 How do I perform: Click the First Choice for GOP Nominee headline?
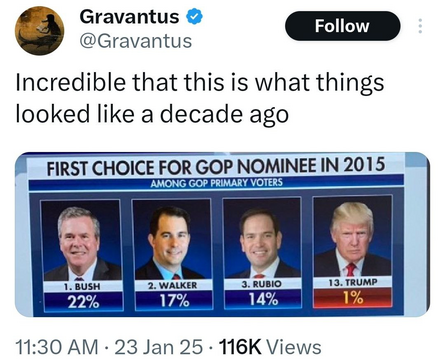(x=216, y=166)
